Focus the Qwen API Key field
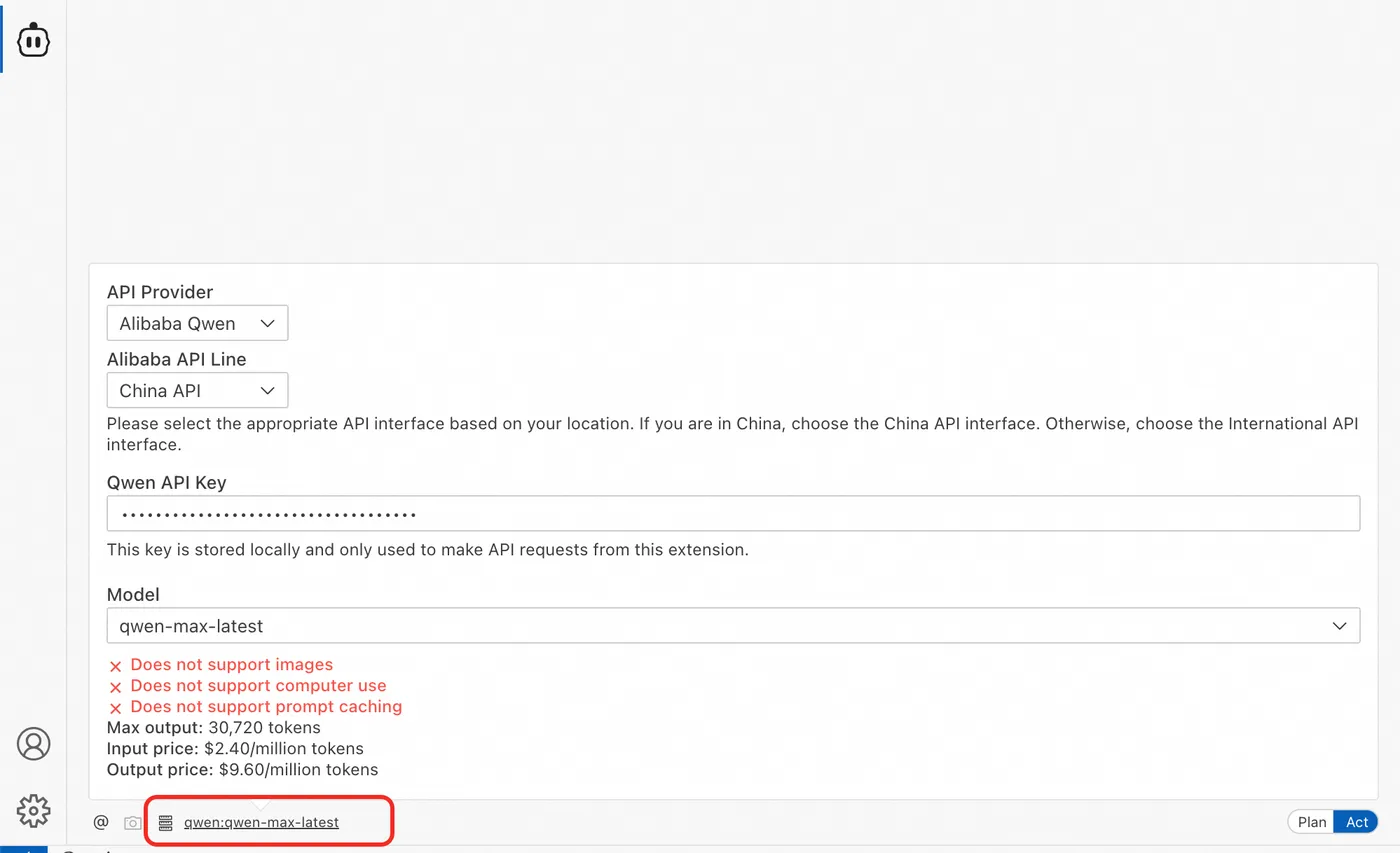Screen dimensions: 1400x853 coord(733,514)
